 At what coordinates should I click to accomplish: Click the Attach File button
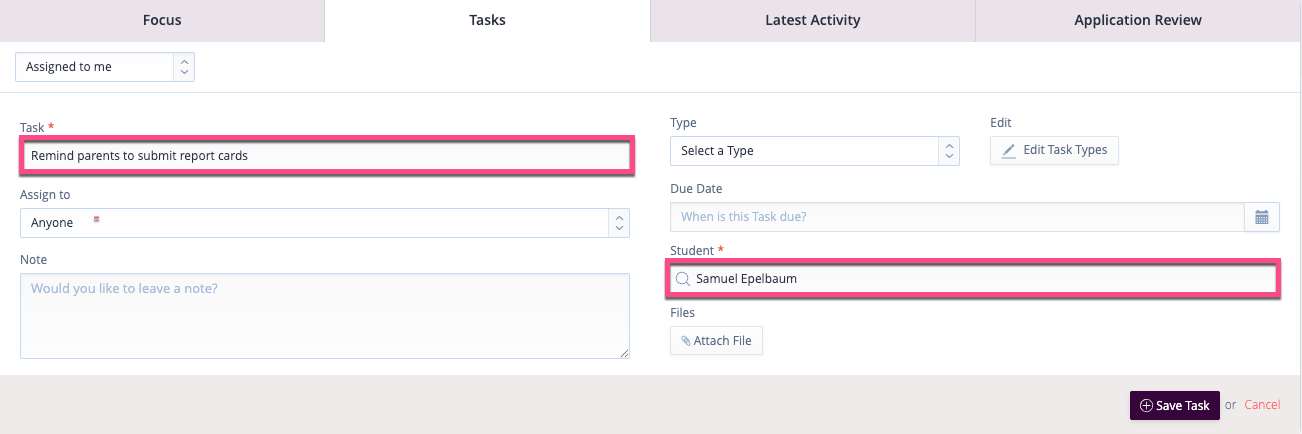coord(716,341)
